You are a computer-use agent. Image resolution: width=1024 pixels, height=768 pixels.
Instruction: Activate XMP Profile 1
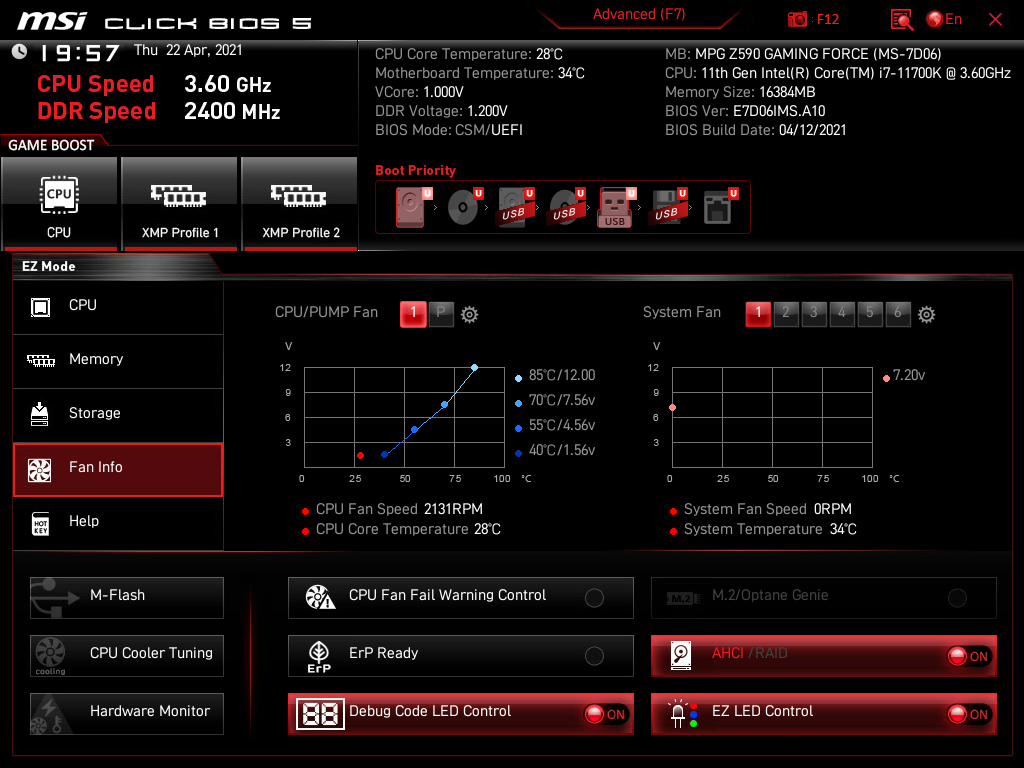(x=180, y=204)
